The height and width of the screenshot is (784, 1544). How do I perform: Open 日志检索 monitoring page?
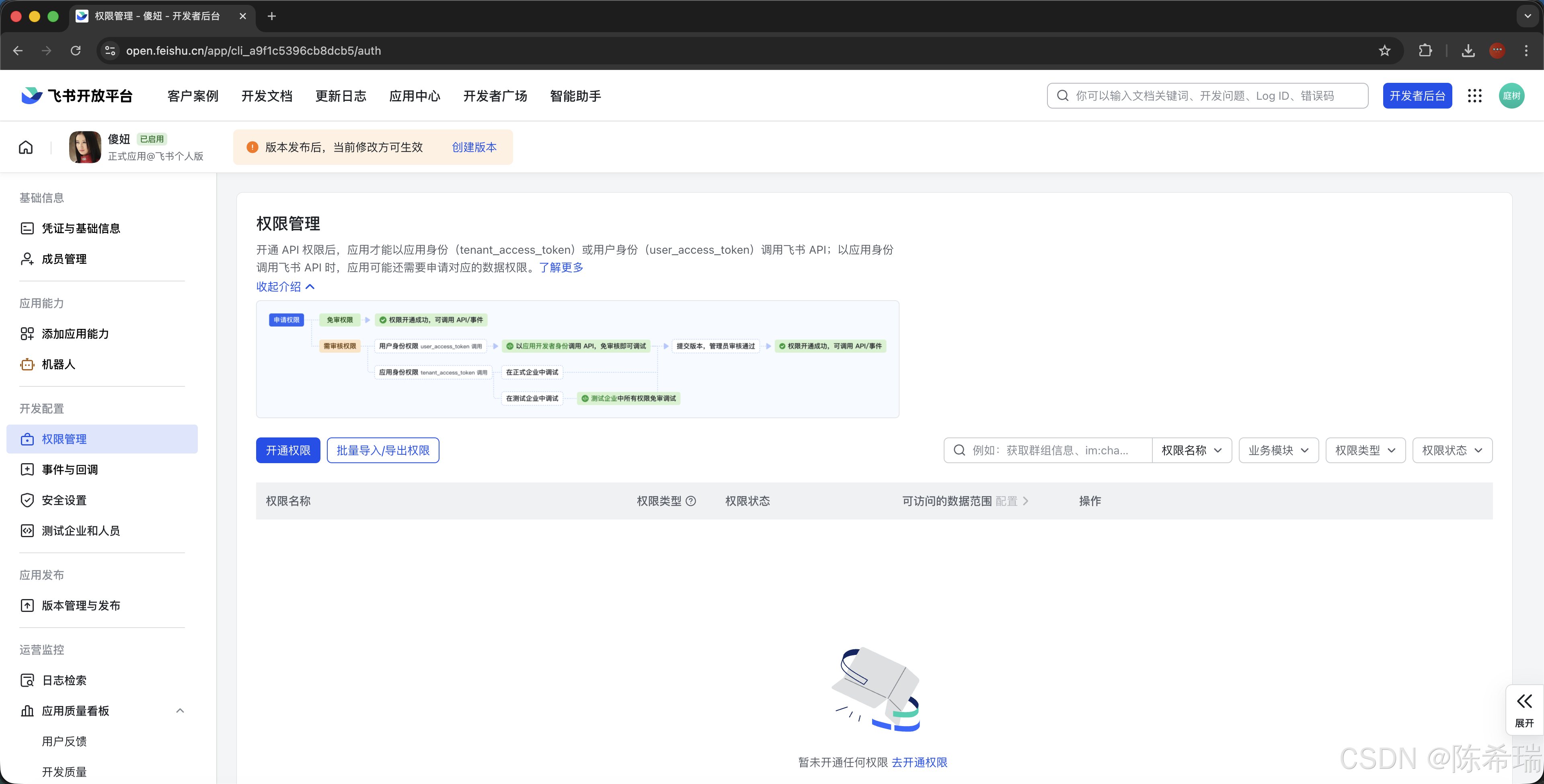(x=64, y=680)
